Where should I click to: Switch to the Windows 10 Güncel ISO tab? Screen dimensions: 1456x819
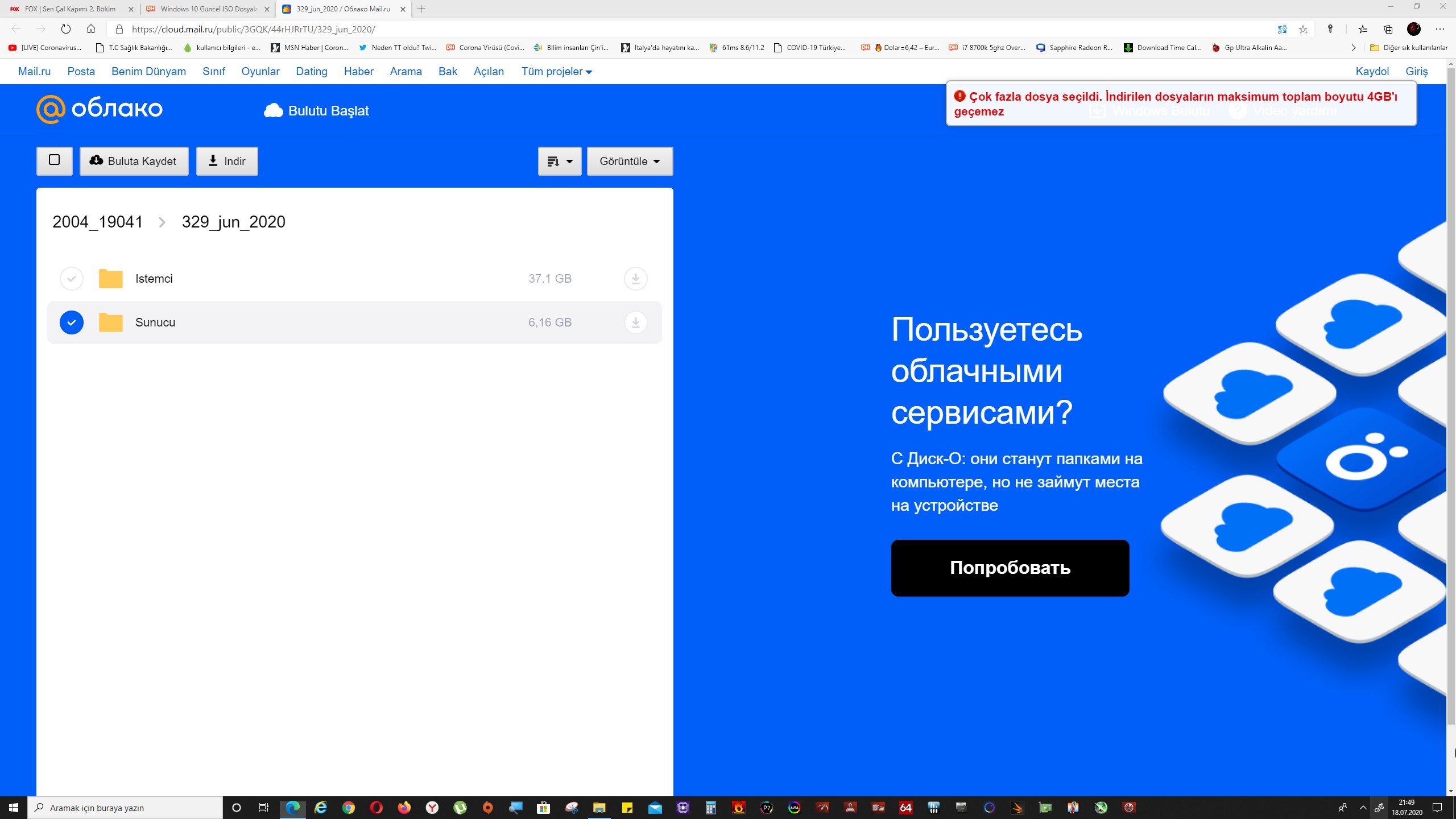(208, 9)
